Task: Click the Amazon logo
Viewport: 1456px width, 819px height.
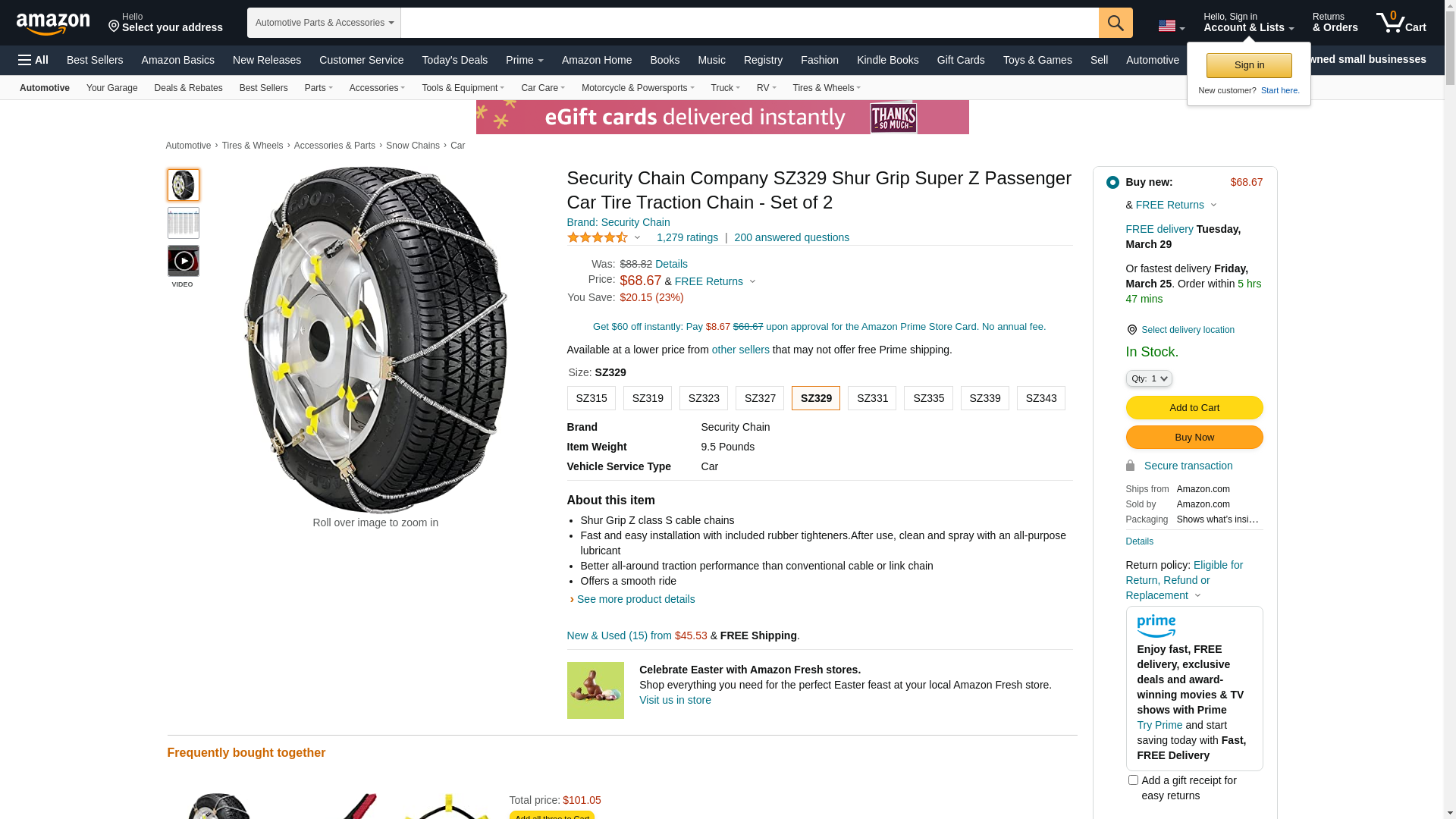Action: [53, 24]
